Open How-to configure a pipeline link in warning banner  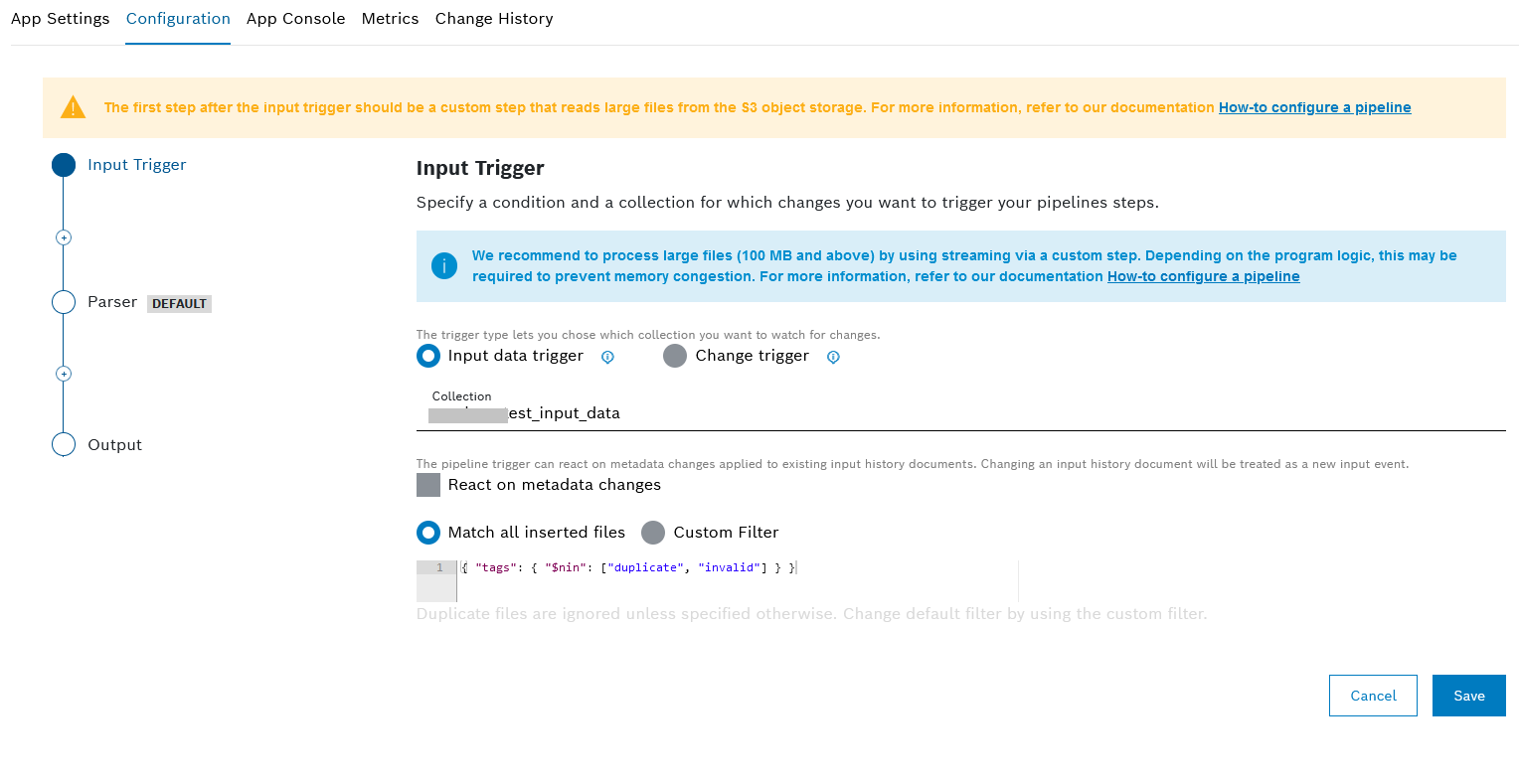(x=1314, y=107)
